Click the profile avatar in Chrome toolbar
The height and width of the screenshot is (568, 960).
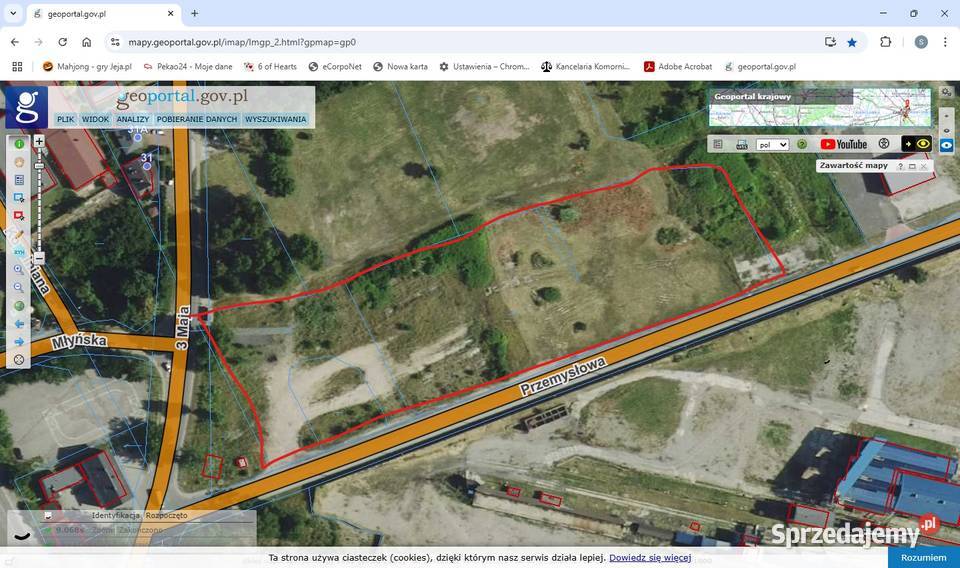coord(921,42)
